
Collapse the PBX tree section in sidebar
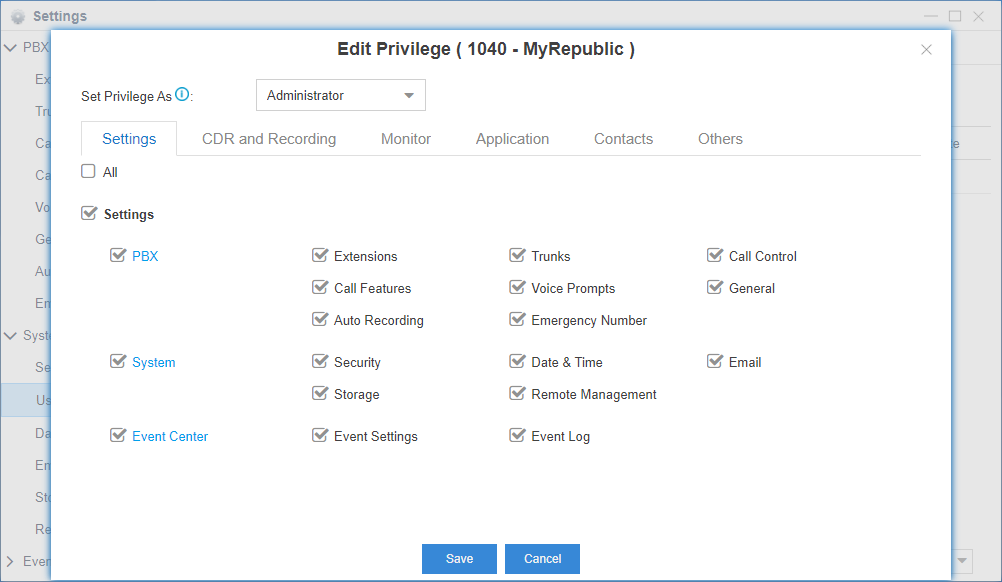(11, 47)
